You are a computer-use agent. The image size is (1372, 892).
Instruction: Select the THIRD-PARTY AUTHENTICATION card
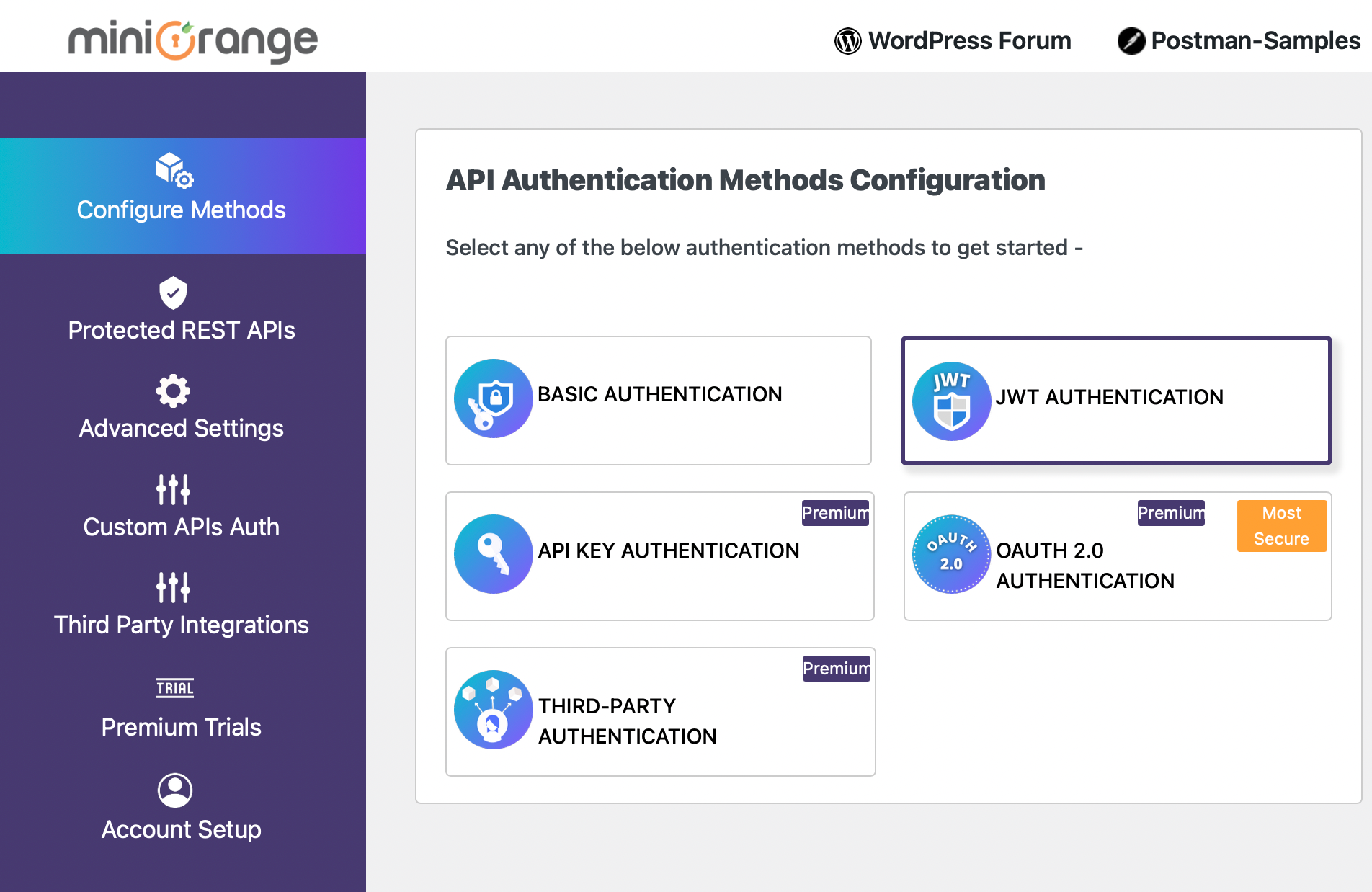[x=661, y=712]
